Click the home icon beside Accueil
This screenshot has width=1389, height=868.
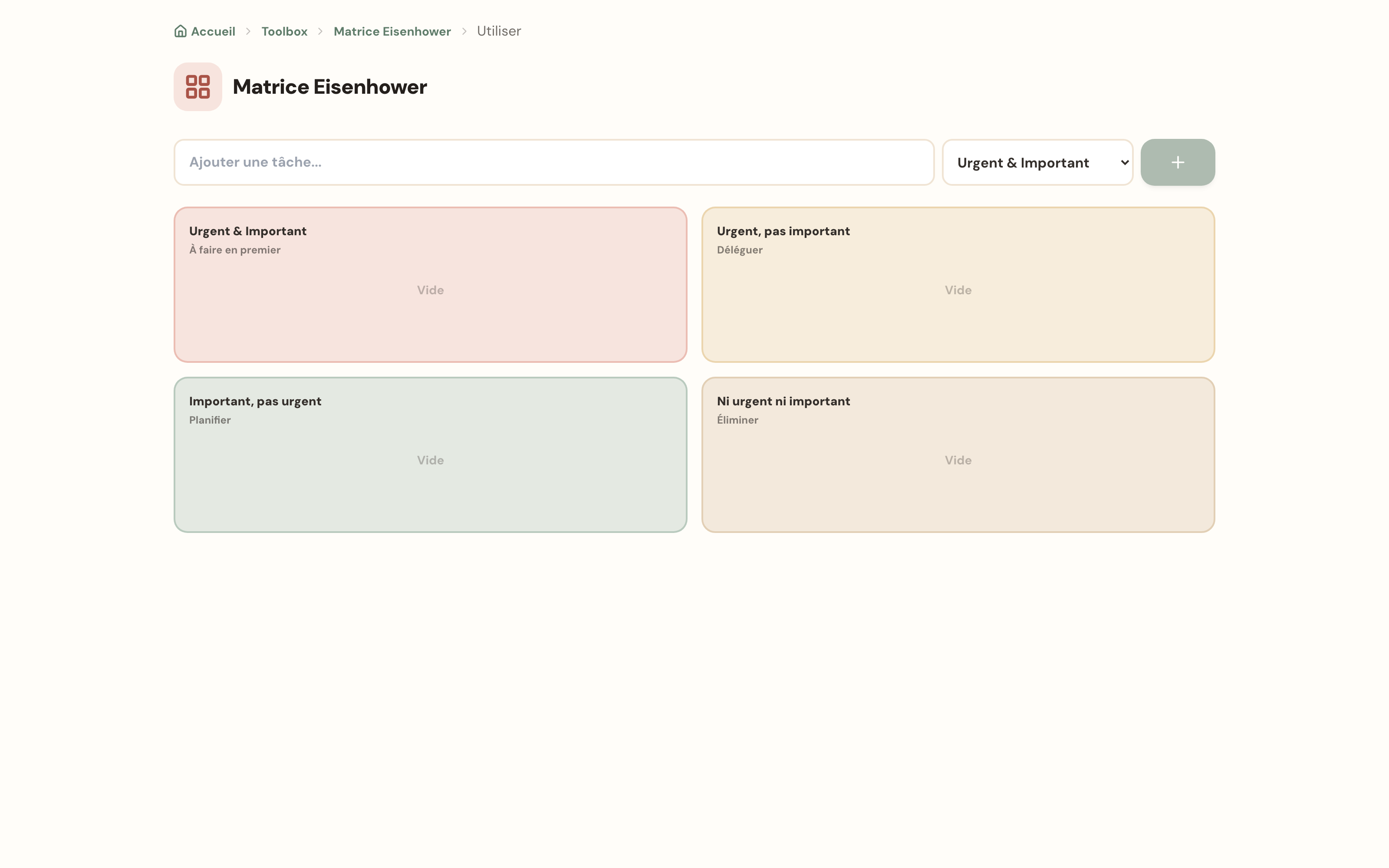pos(180,31)
